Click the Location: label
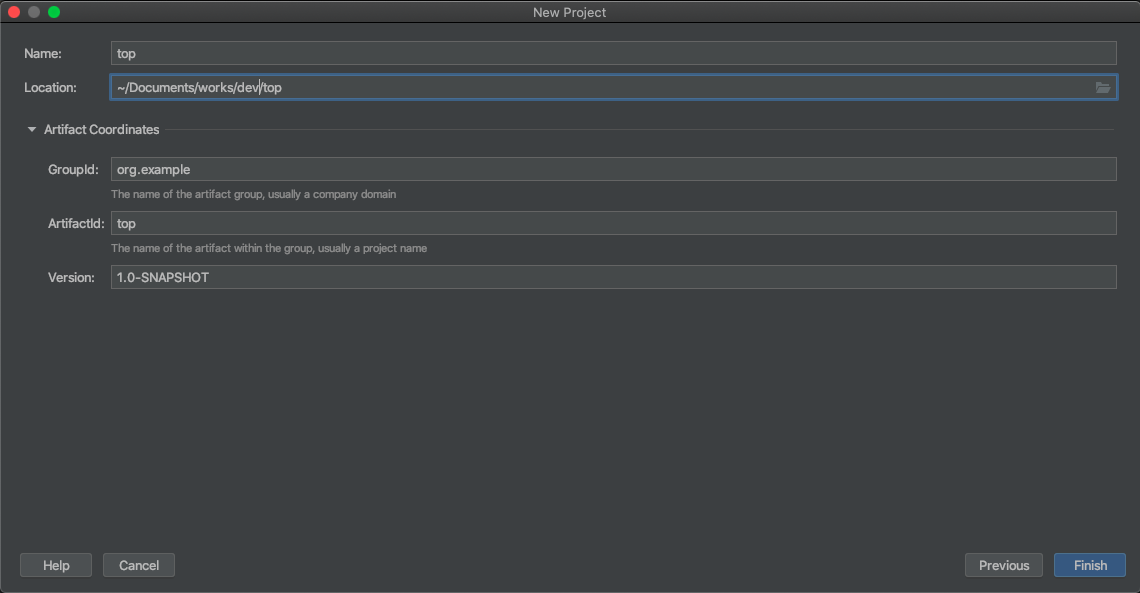 tap(50, 87)
